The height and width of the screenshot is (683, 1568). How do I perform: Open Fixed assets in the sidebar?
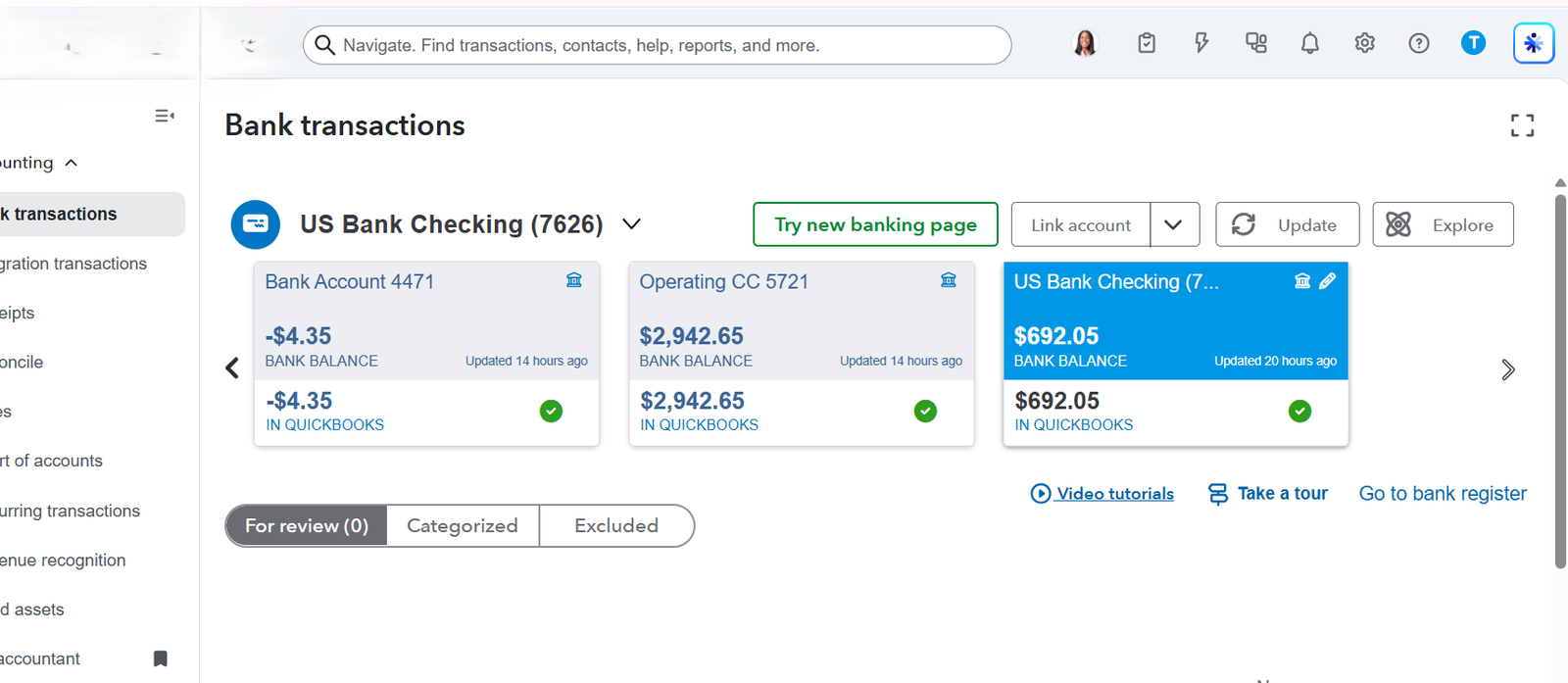[32, 610]
